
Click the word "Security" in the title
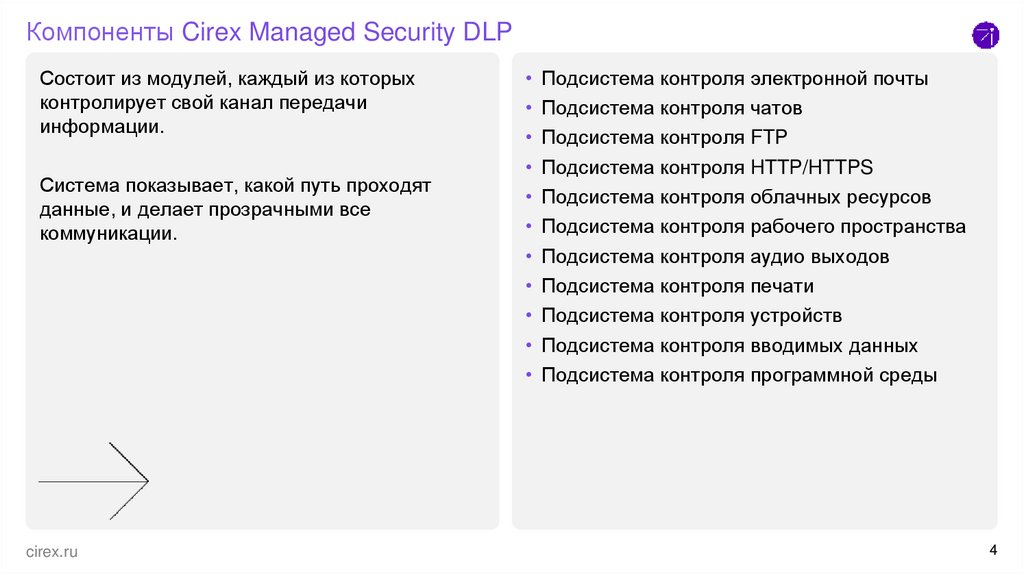[408, 32]
